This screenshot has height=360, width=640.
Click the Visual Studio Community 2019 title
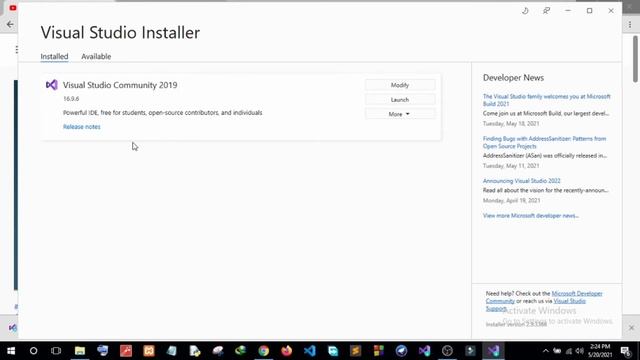click(x=120, y=85)
